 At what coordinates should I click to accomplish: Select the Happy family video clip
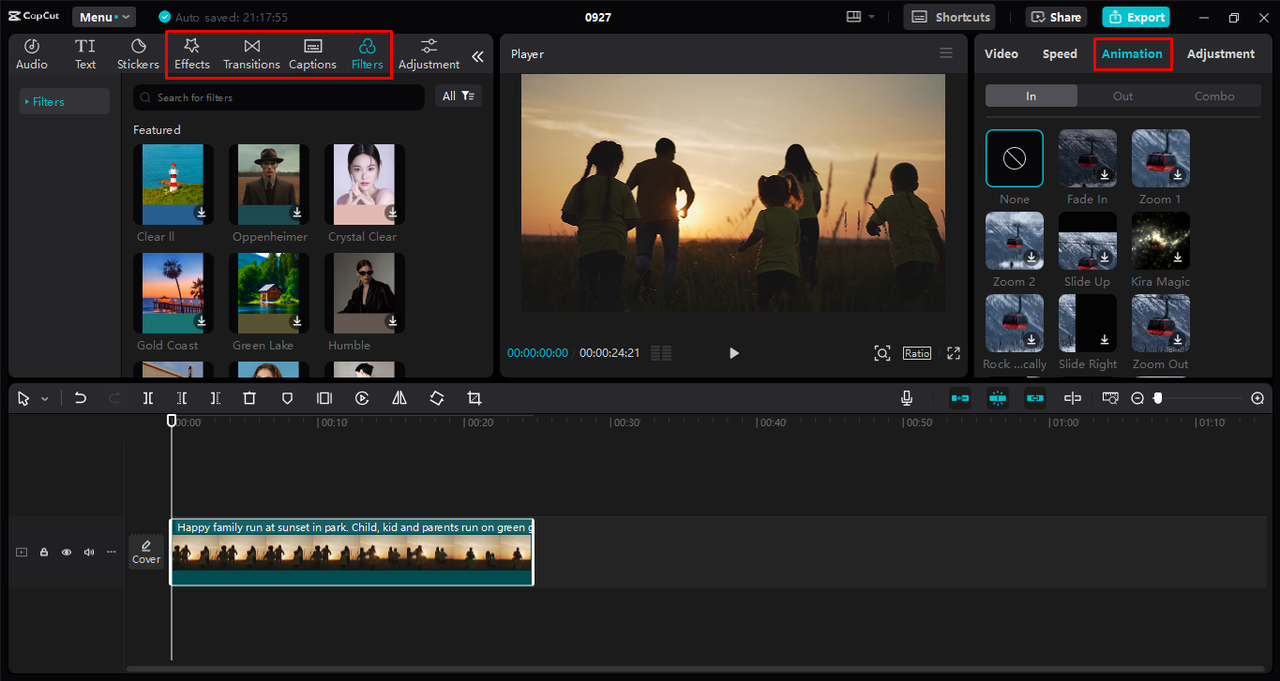[x=352, y=552]
